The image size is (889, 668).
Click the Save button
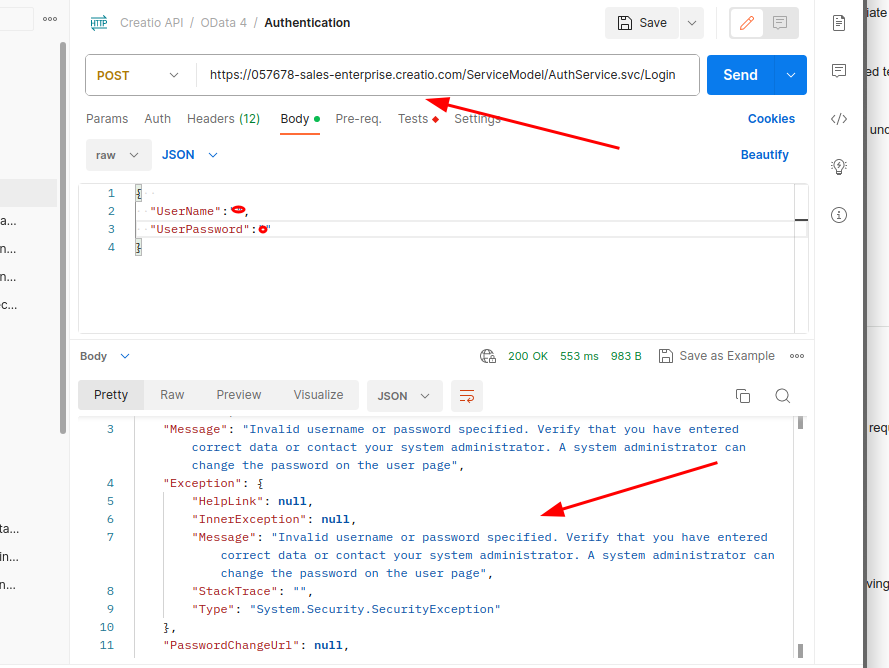point(642,23)
